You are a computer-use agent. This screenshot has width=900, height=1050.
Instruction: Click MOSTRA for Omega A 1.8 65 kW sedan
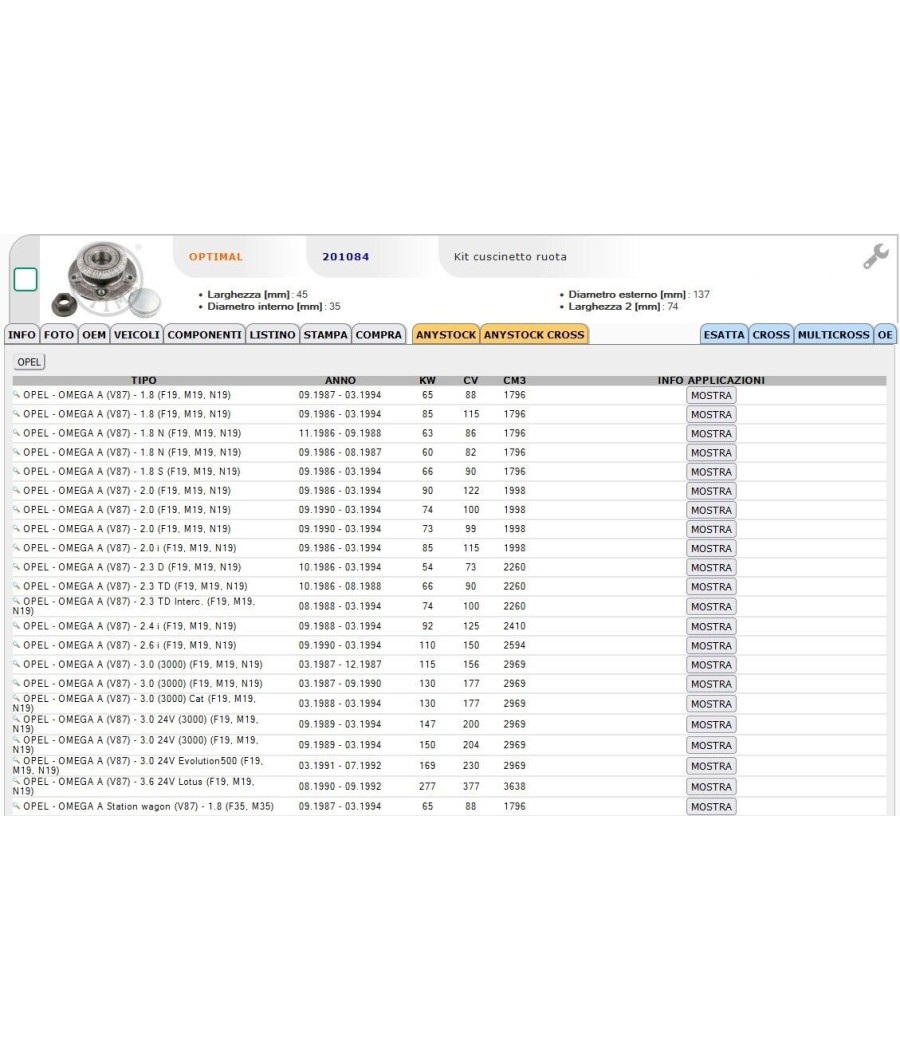tap(711, 395)
